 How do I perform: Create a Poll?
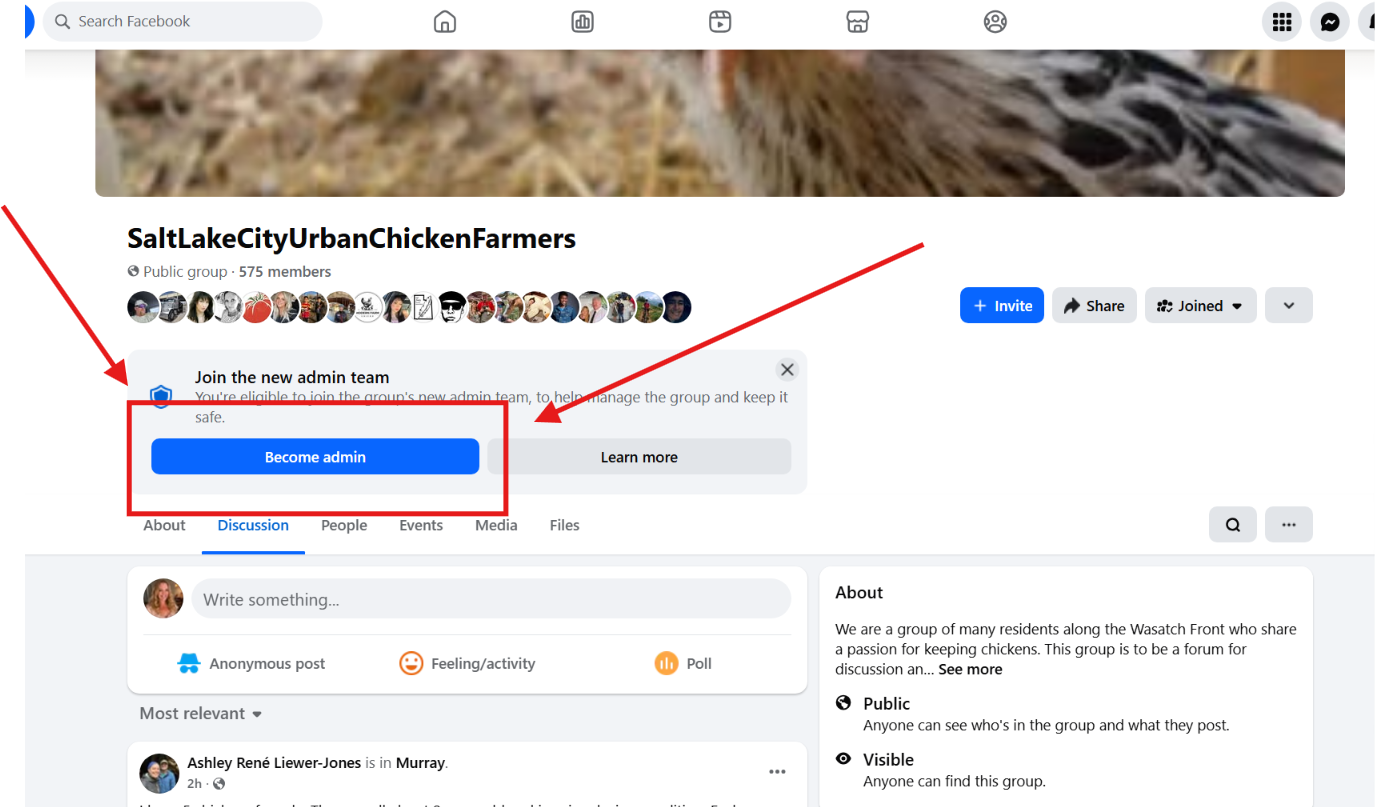tap(683, 663)
